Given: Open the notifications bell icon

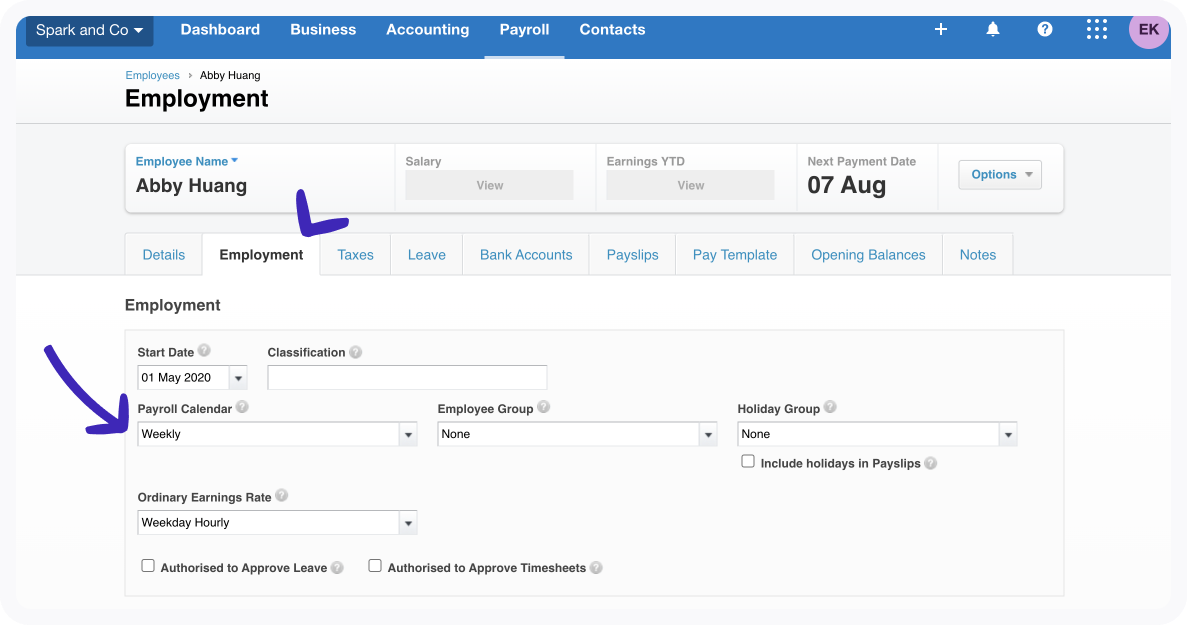Looking at the screenshot, I should coord(993,30).
